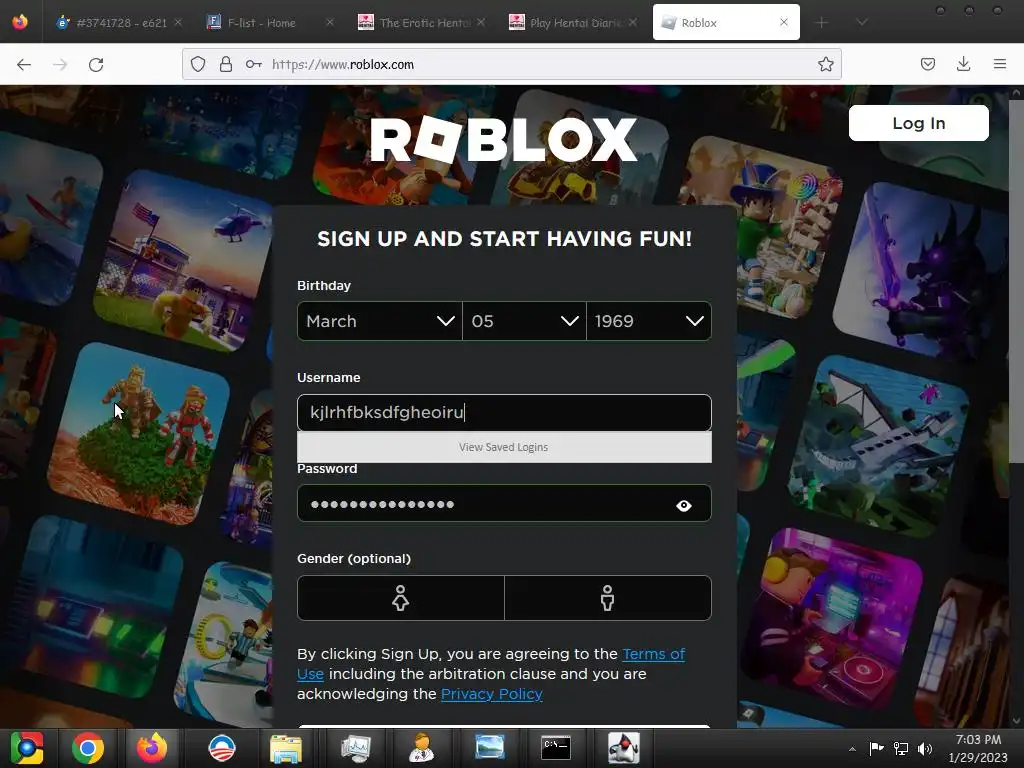Screen dimensions: 1024x768
Task: Open the Obama logo app on taskbar
Action: tap(221, 748)
